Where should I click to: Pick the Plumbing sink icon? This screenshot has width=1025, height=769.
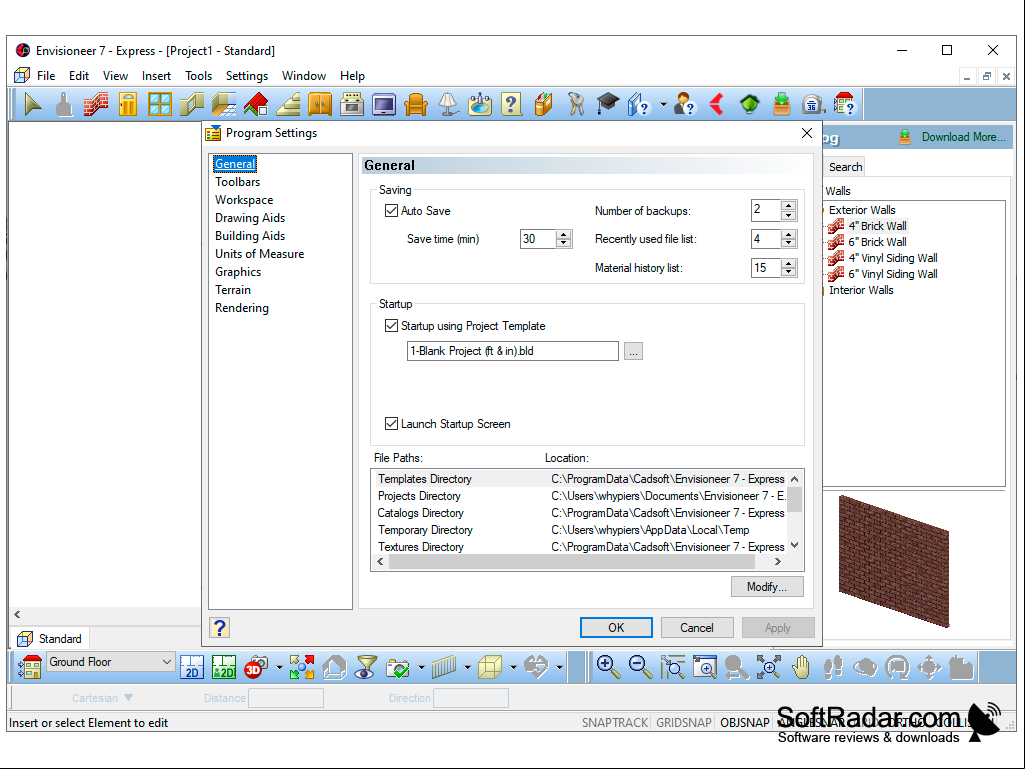[x=480, y=104]
